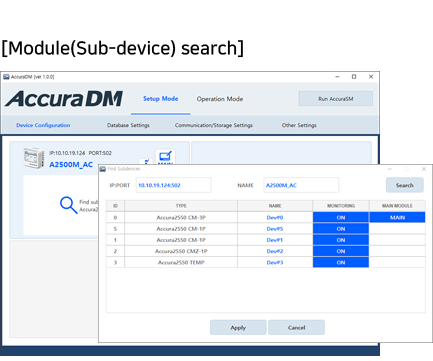The height and width of the screenshot is (361, 433).
Task: Click the A2500M_AC device meter image
Action: point(34,158)
